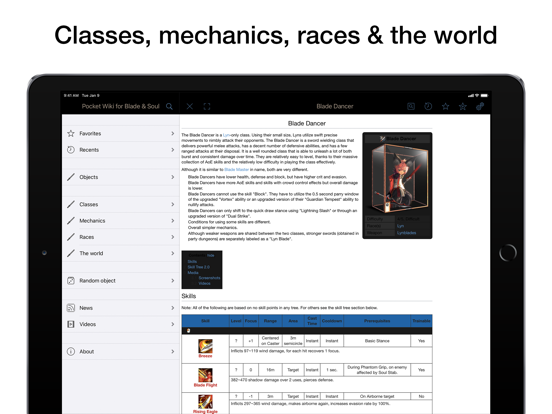Tap the search magnifier in the sidebar header
Viewport: 552px width, 414px height.
coord(169,106)
